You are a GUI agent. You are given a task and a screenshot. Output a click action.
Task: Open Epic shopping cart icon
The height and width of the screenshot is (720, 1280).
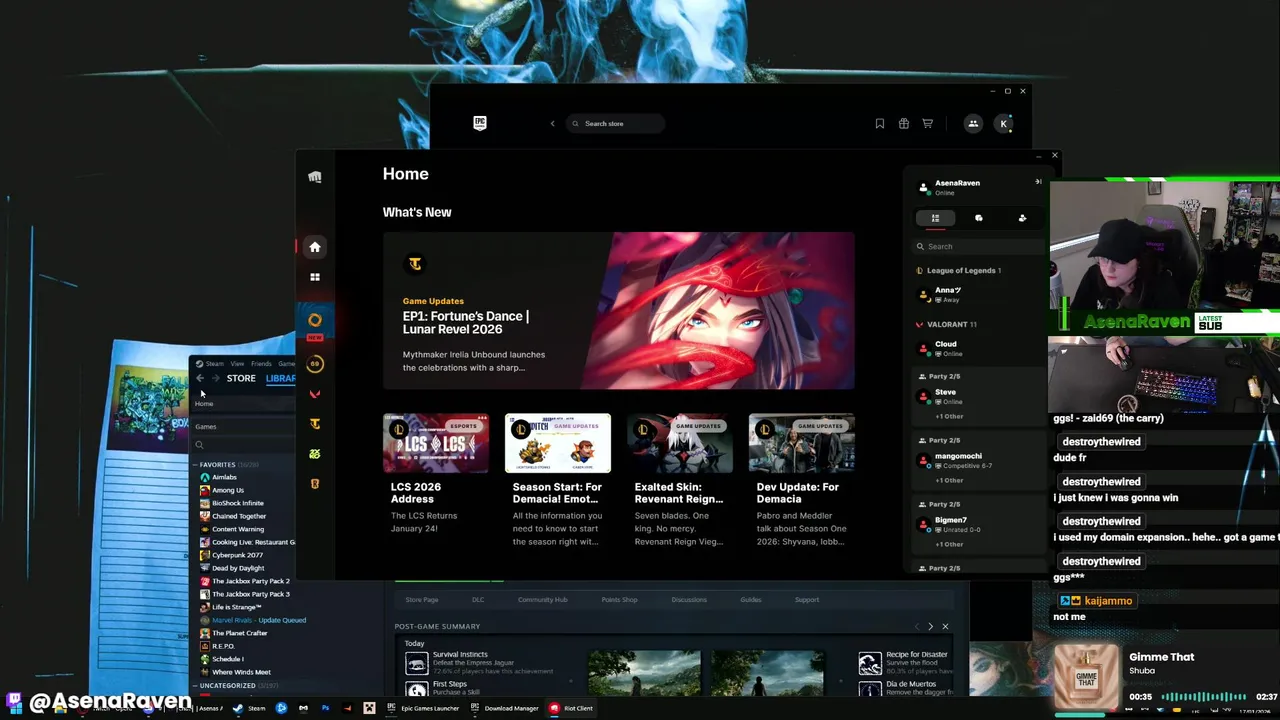928,123
